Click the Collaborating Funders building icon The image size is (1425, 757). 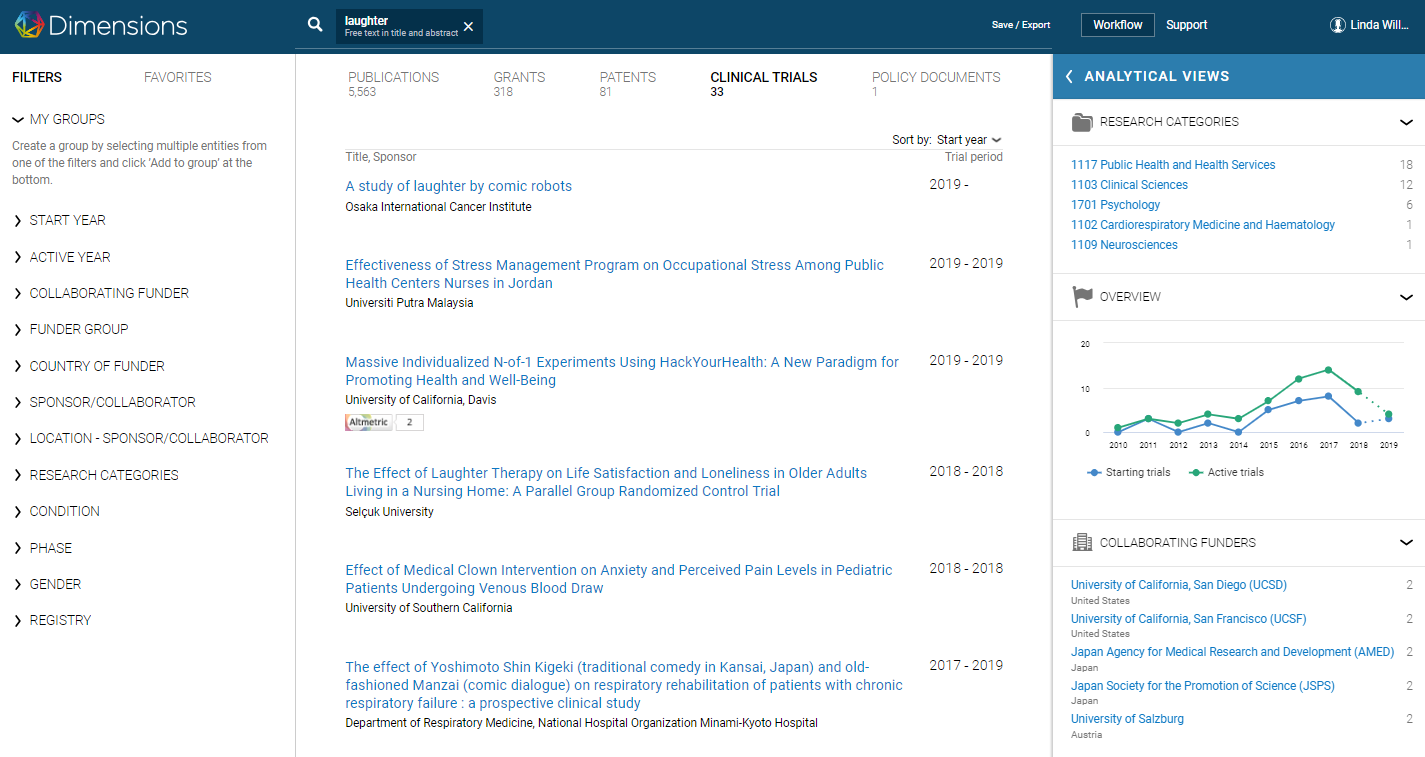click(x=1082, y=543)
